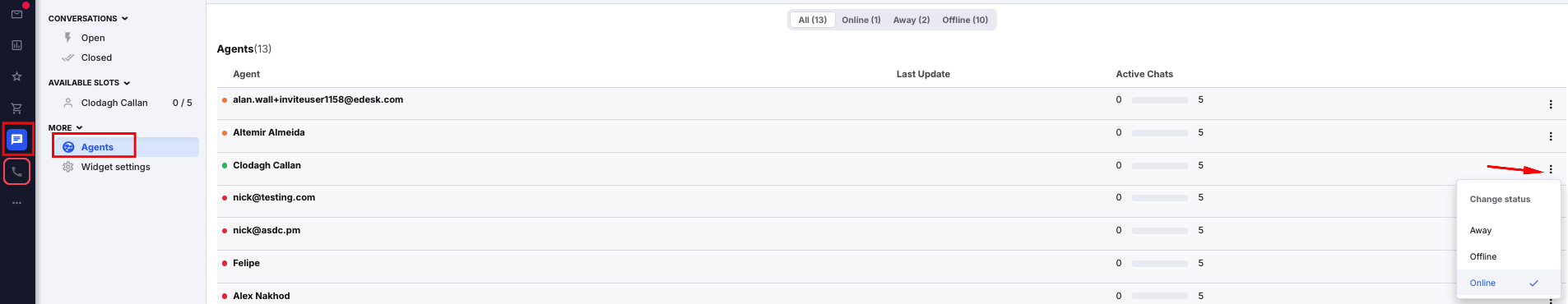Viewport: 1568px width, 304px height.
Task: Switch to the Online (1) tab
Action: [861, 20]
